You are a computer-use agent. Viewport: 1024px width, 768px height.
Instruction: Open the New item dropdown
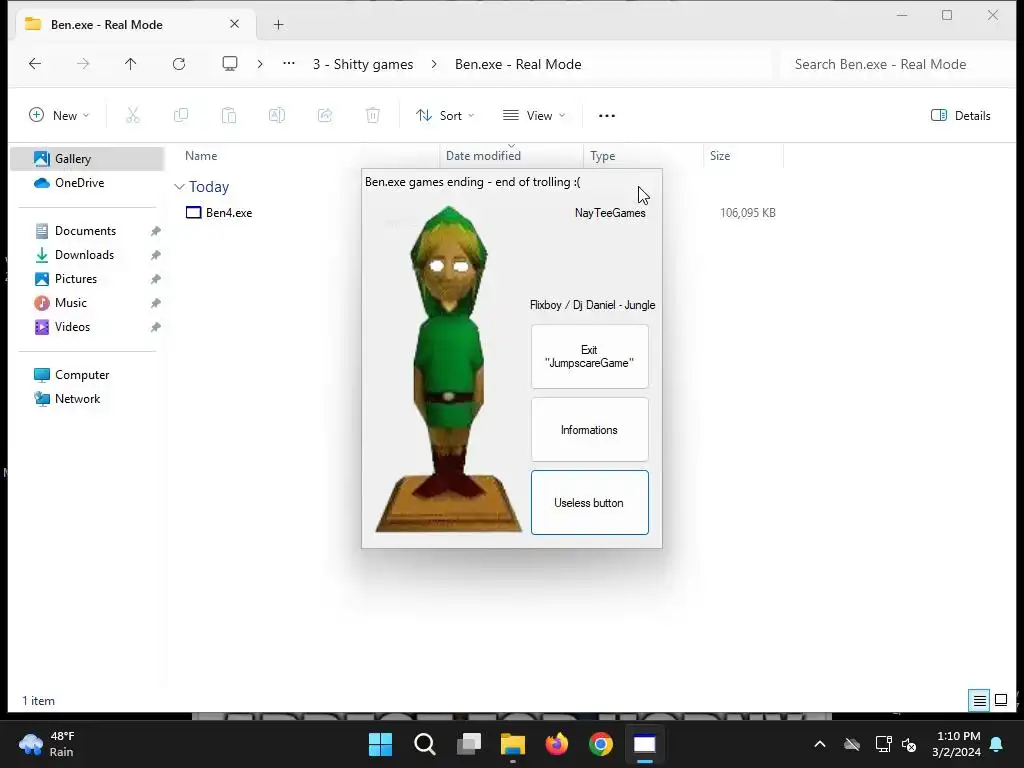(59, 116)
